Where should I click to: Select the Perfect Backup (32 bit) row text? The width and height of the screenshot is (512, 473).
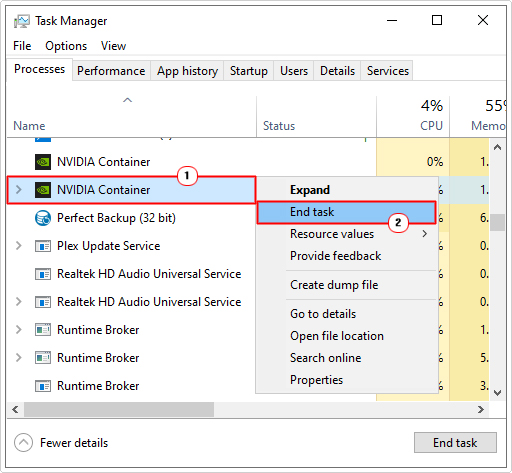point(116,218)
